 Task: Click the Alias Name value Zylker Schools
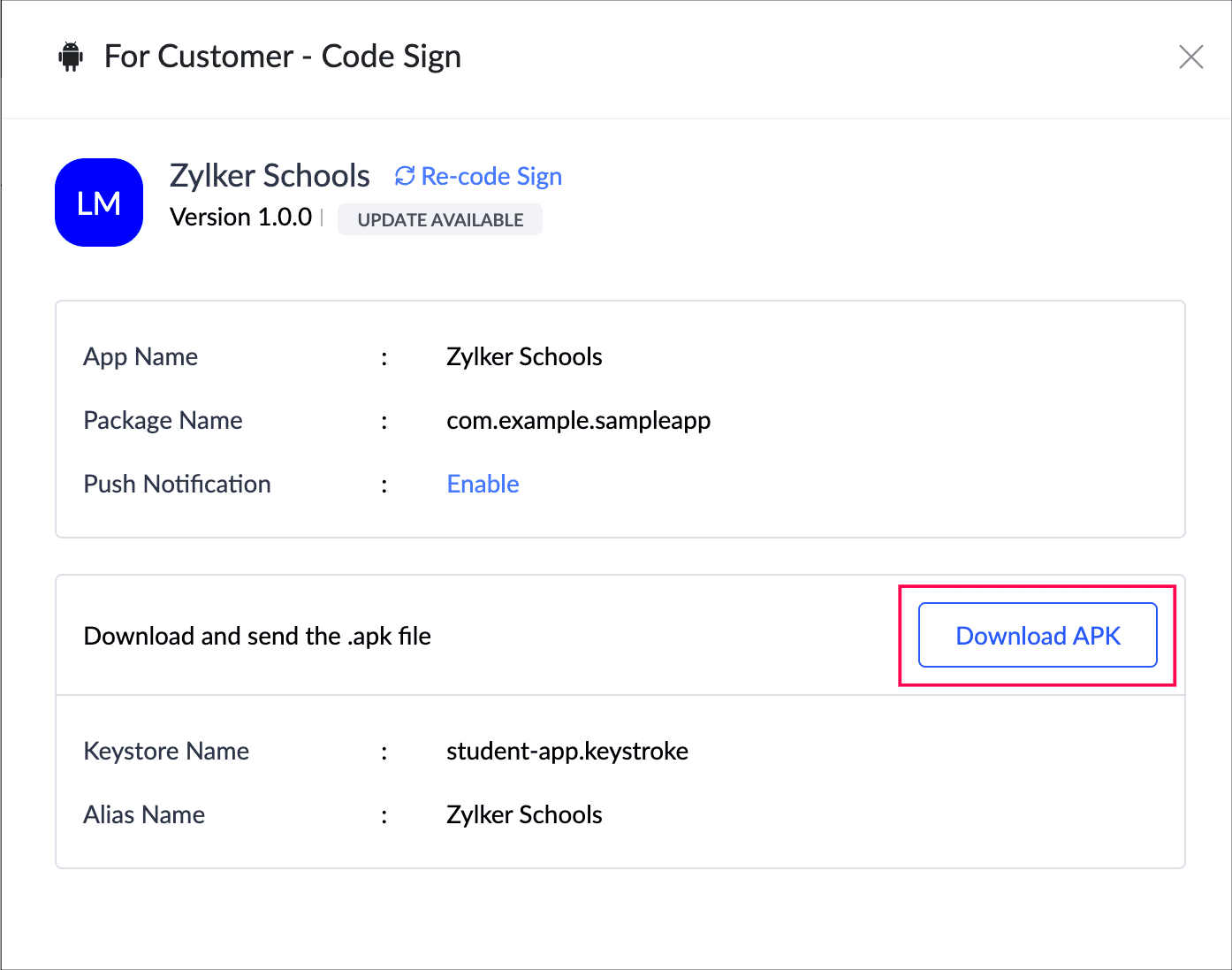pyautogui.click(x=524, y=814)
